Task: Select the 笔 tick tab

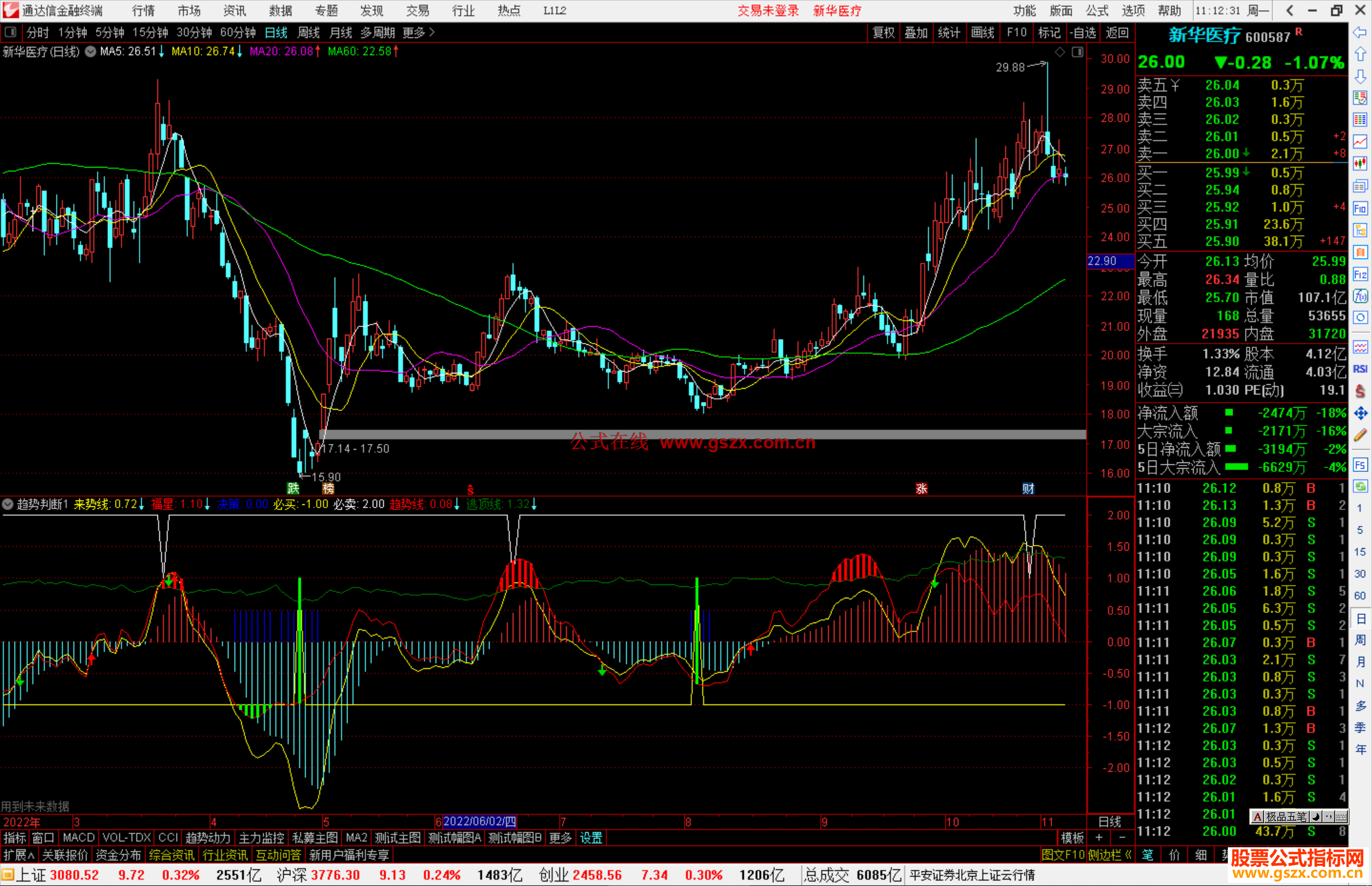Action: tap(1148, 855)
